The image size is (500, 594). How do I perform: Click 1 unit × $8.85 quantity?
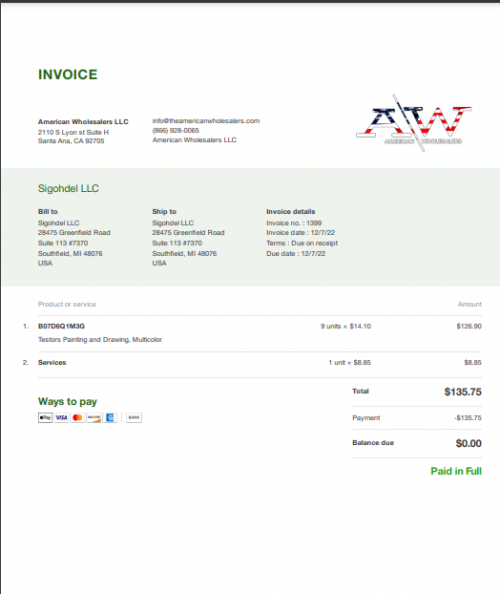tap(350, 363)
